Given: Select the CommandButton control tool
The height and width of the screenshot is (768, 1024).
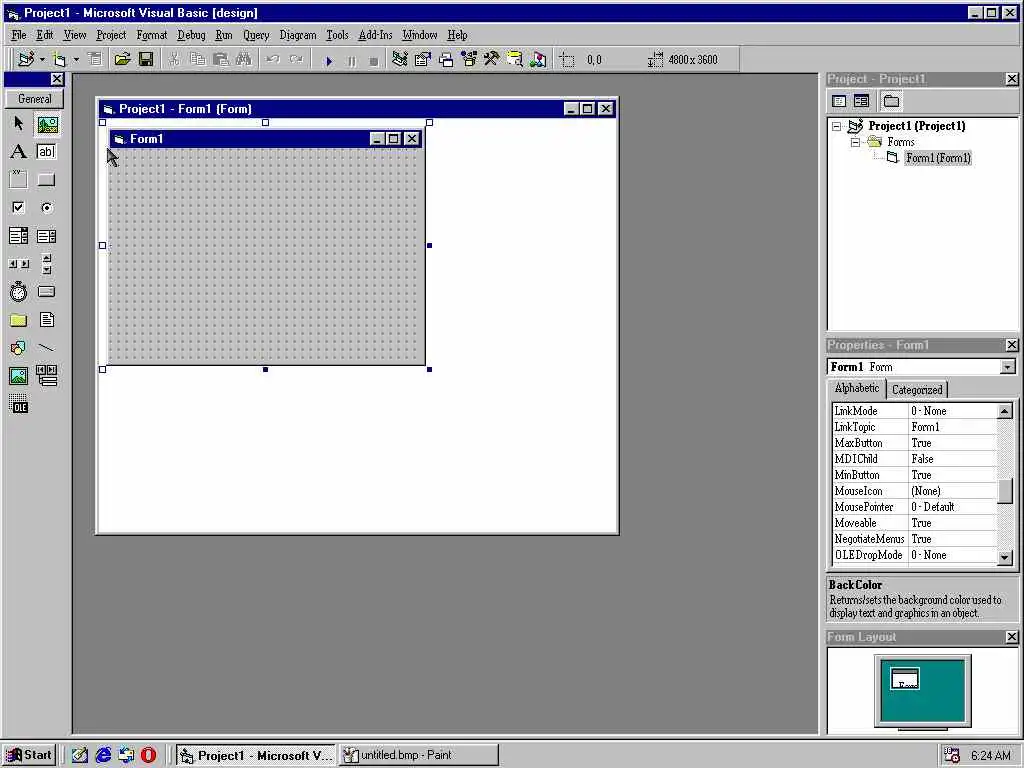Looking at the screenshot, I should pyautogui.click(x=46, y=180).
